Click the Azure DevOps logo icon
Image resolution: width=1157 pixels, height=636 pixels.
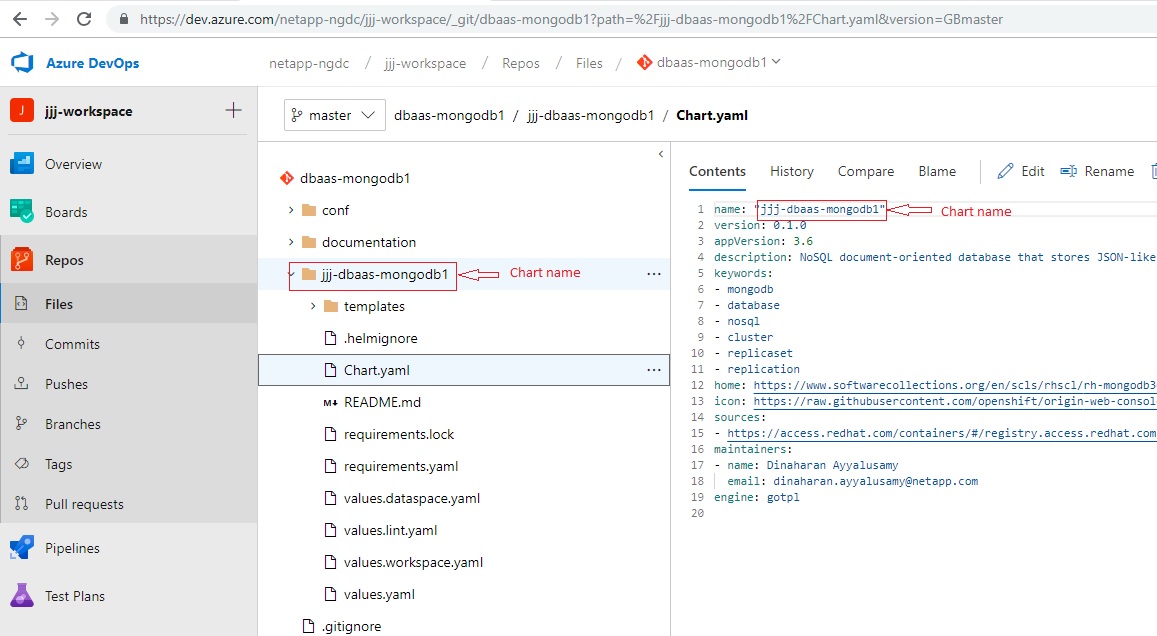22,63
